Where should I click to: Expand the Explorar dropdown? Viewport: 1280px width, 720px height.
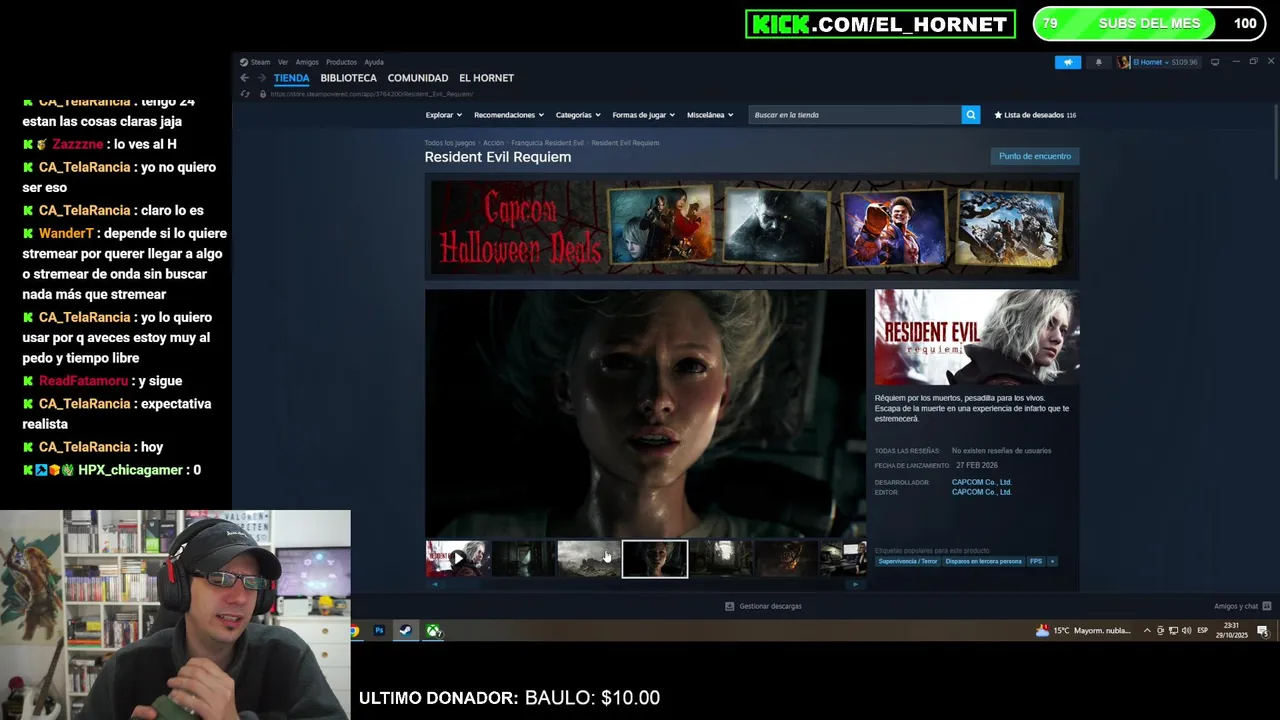tap(443, 115)
